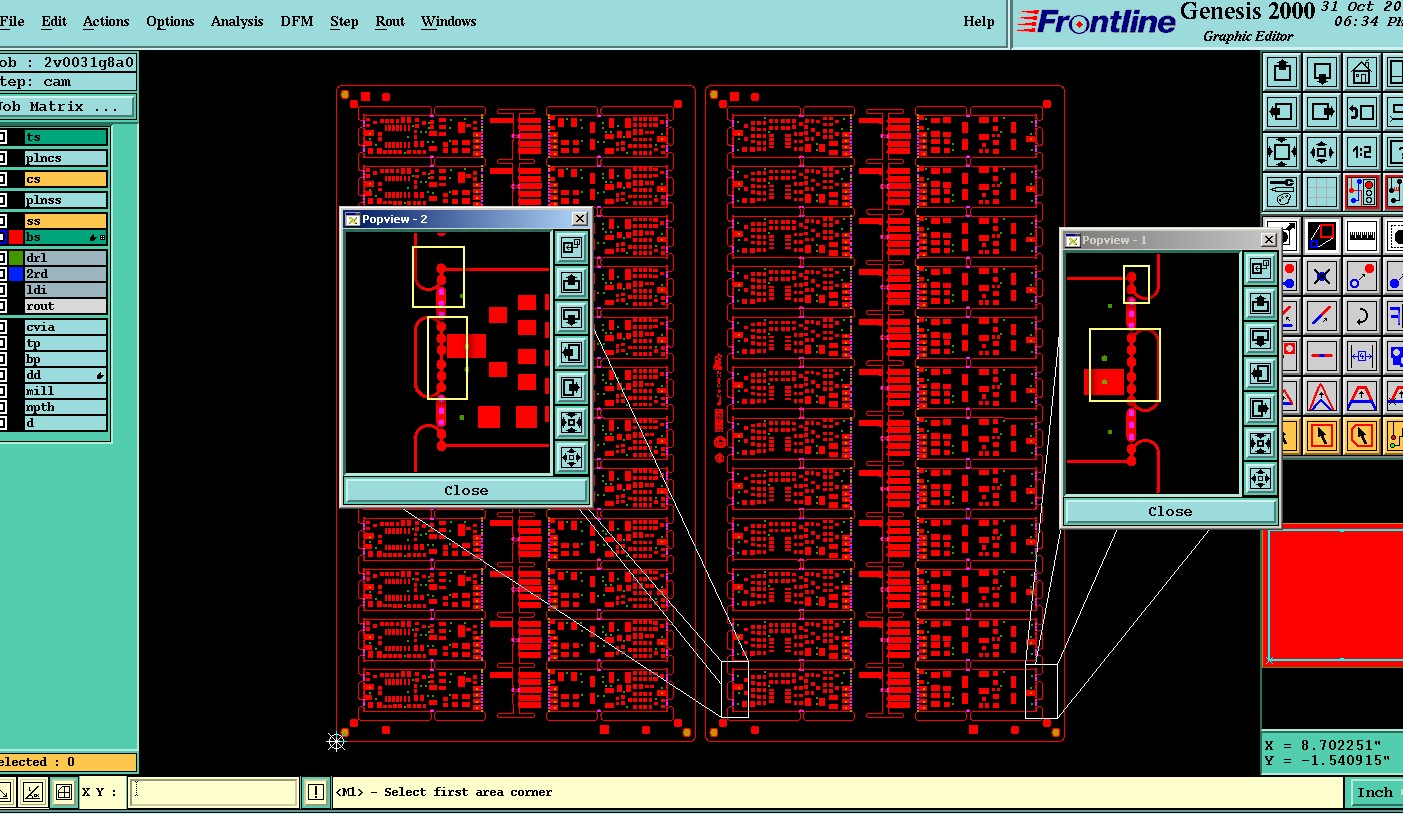
Task: Click Popview 1 detach window icon
Action: click(1260, 268)
